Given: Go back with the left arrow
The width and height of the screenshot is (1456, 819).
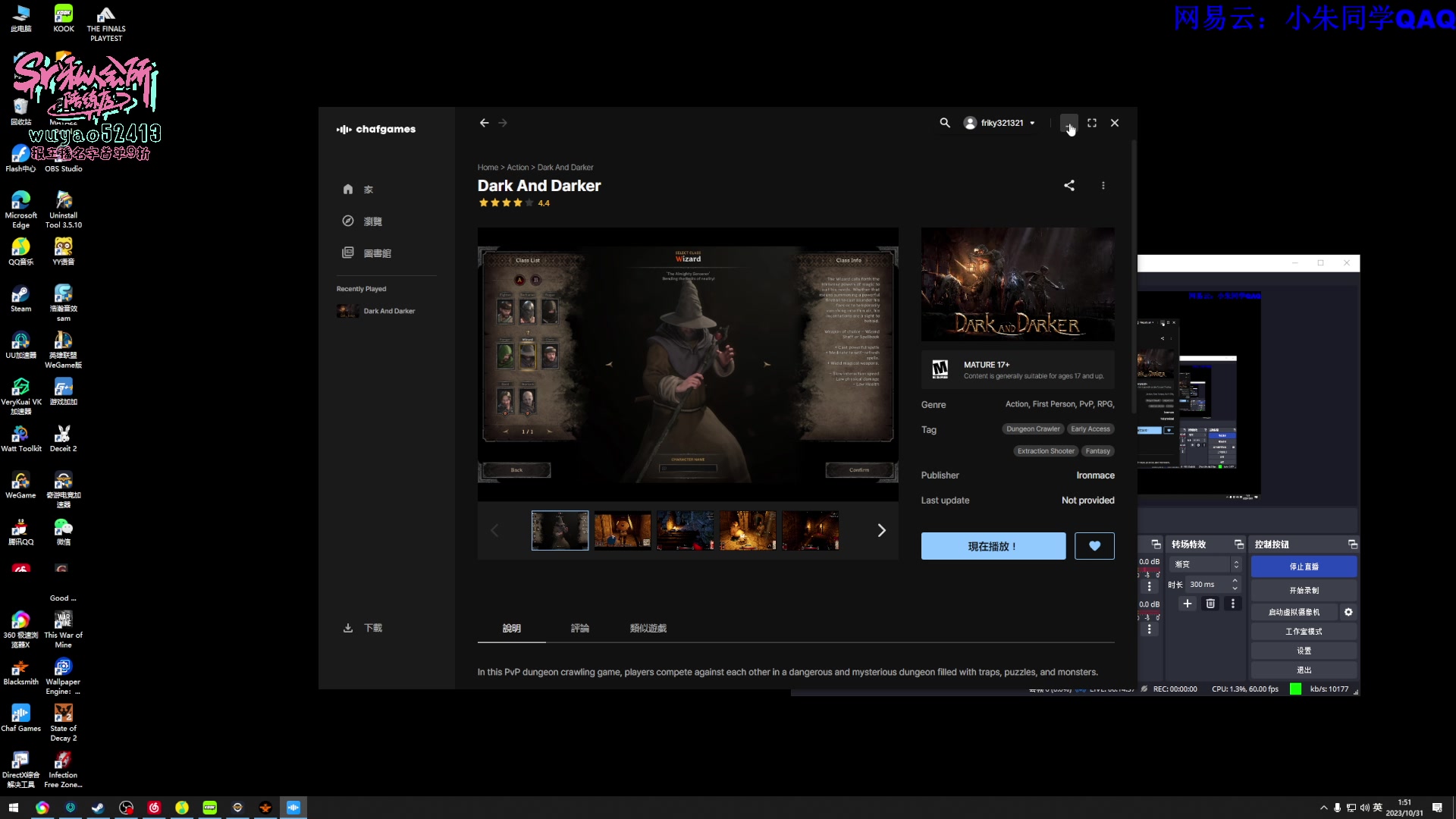Looking at the screenshot, I should (484, 123).
